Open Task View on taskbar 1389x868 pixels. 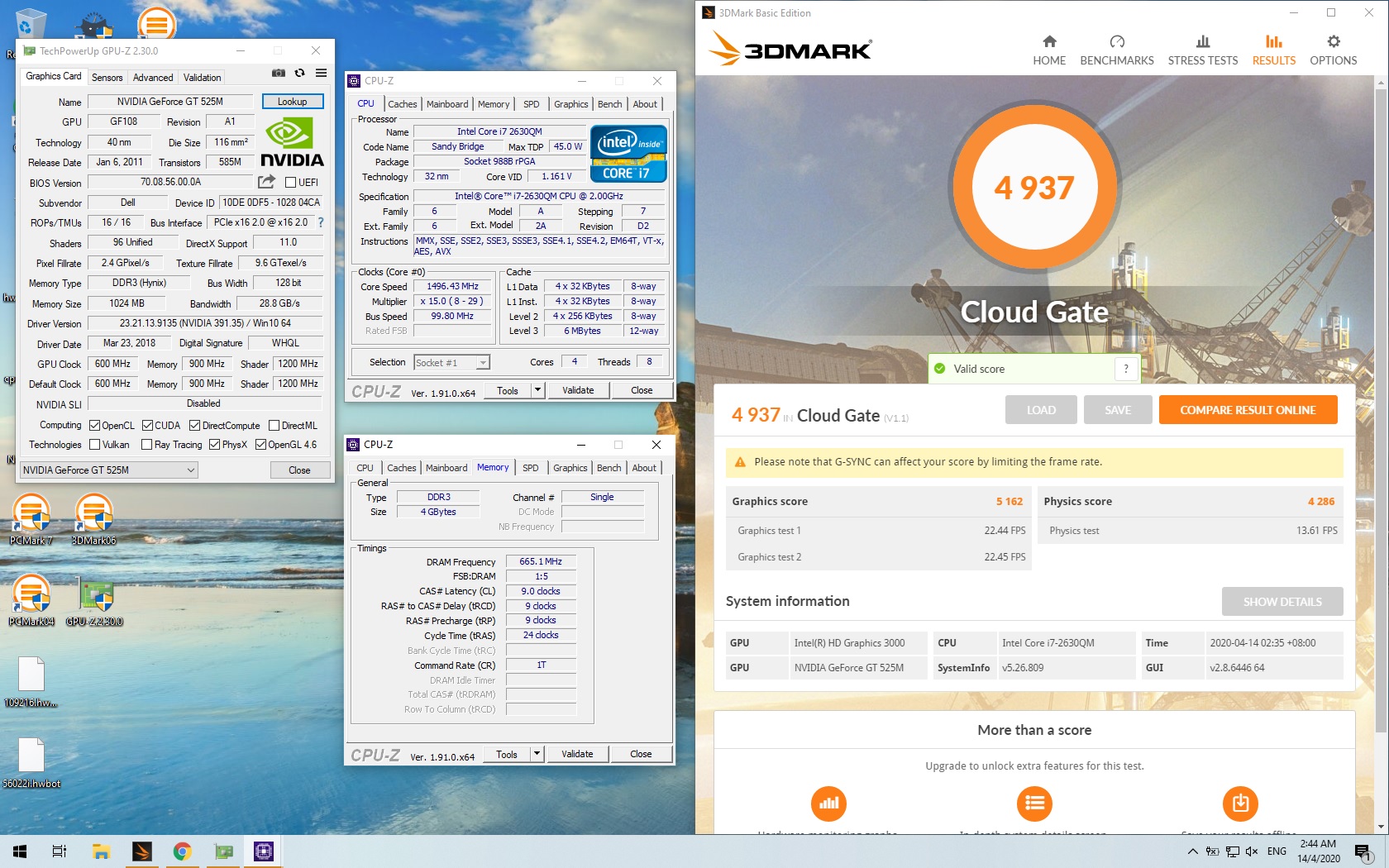coord(60,851)
